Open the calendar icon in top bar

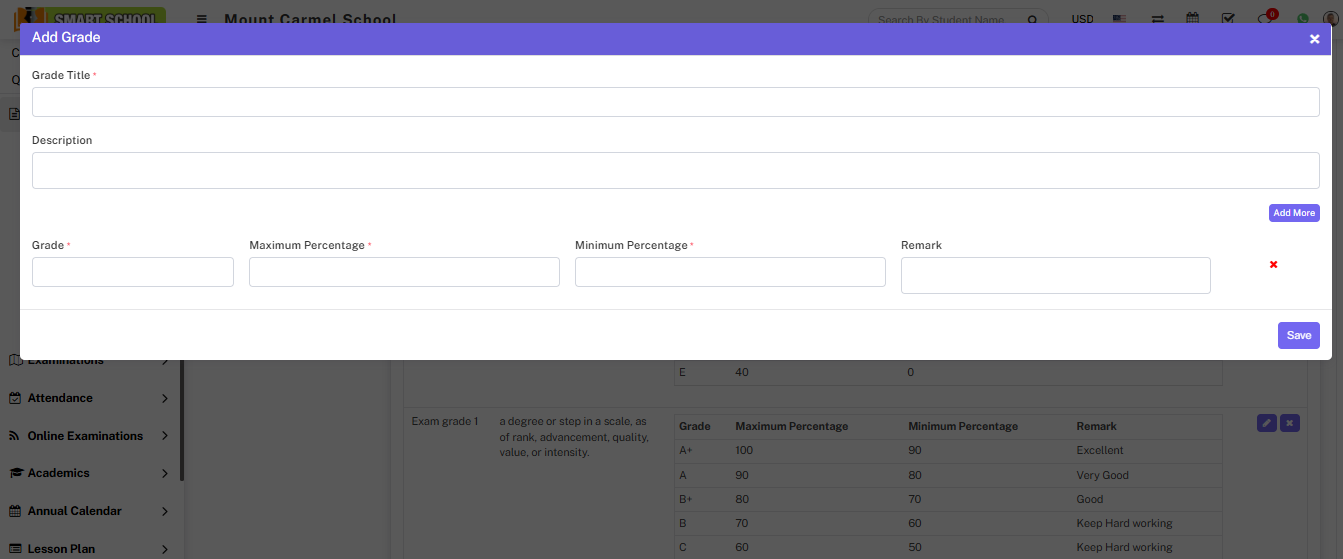point(1192,18)
